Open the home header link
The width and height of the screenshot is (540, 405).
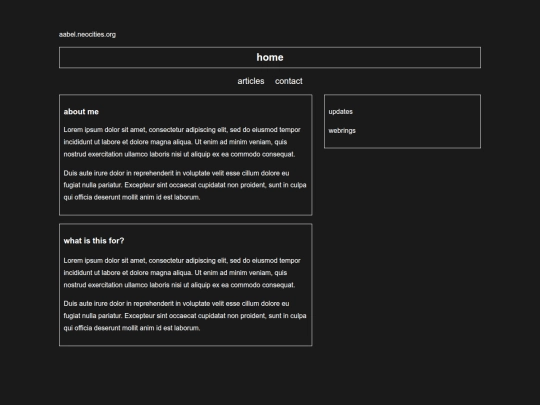pos(270,58)
